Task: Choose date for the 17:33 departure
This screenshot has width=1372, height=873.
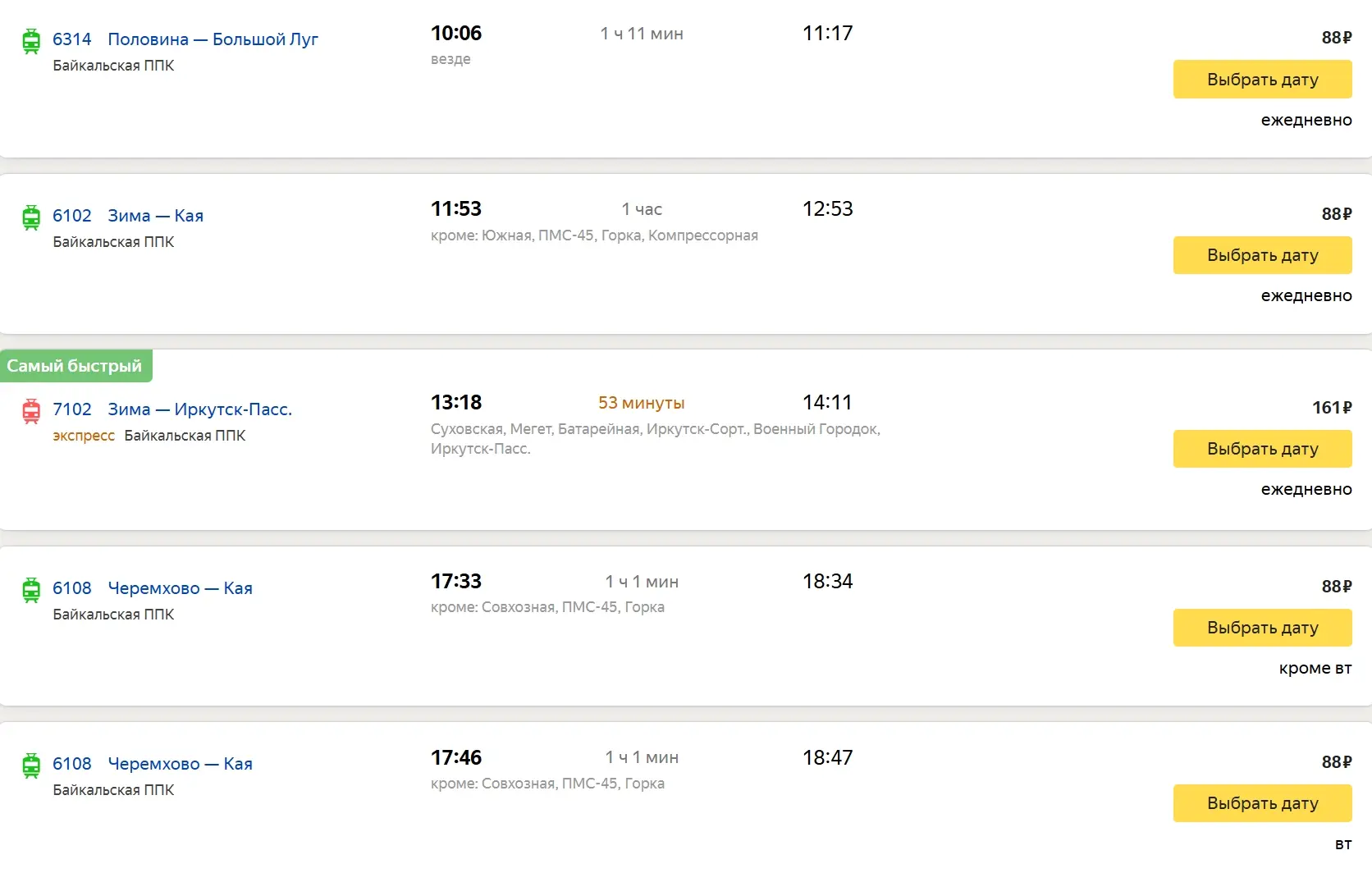Action: point(1262,628)
